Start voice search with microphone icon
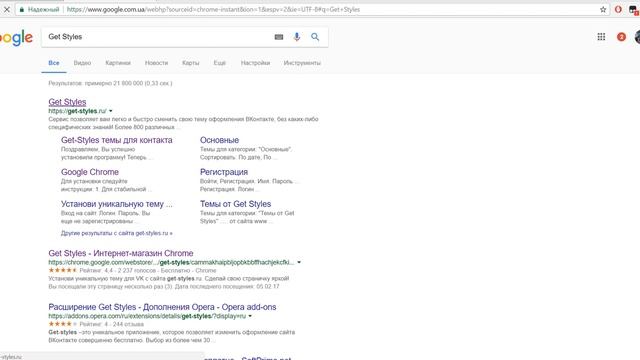640x360 pixels. (297, 37)
